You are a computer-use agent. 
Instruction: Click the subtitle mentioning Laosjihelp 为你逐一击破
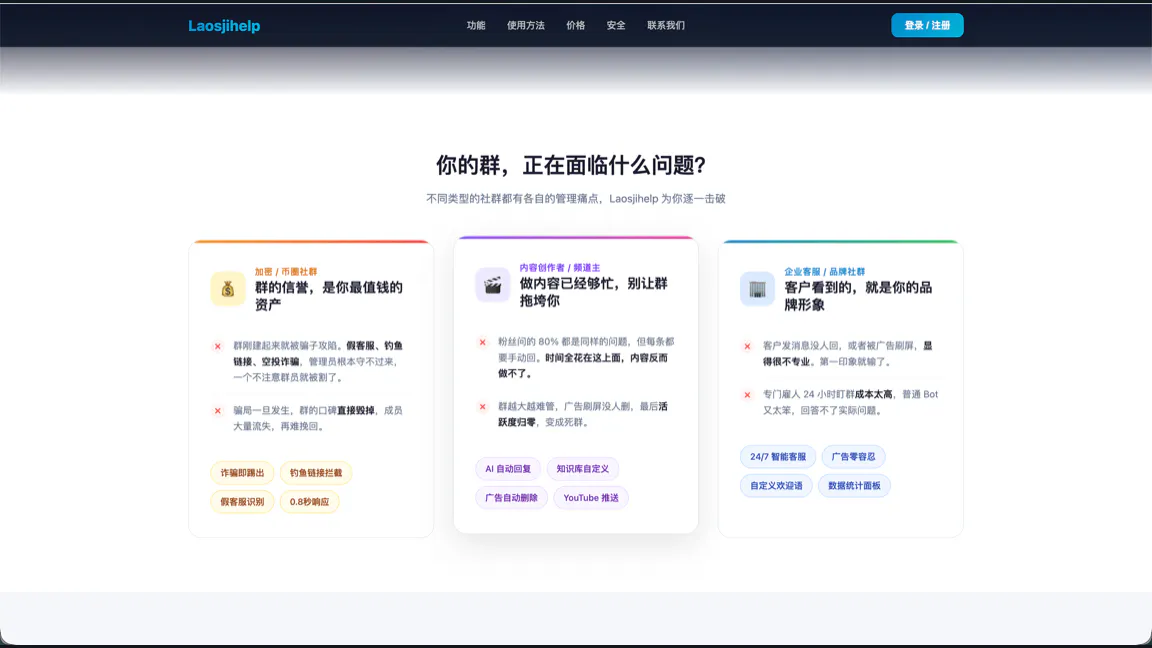click(576, 198)
